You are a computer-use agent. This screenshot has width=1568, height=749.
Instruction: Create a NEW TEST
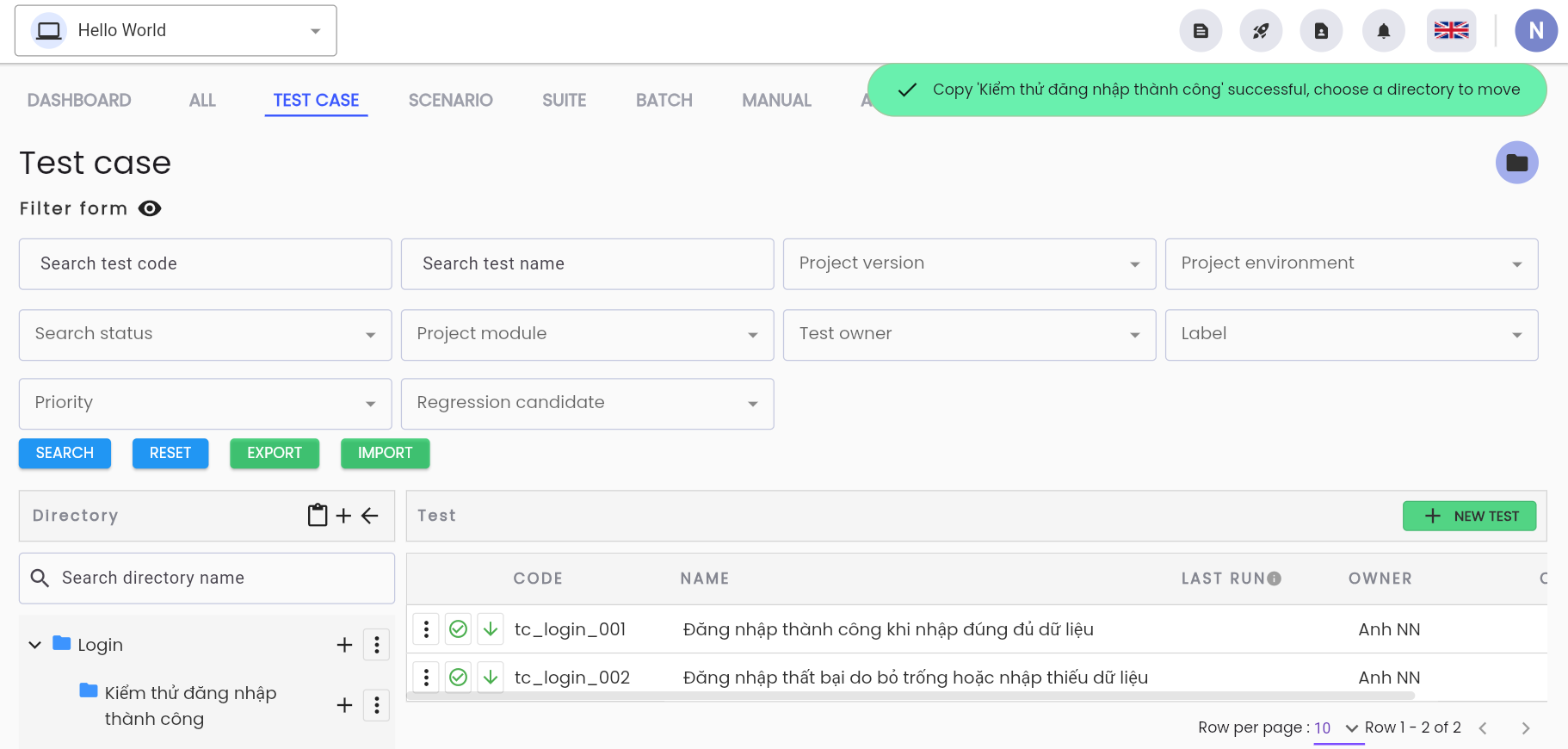tap(1469, 516)
